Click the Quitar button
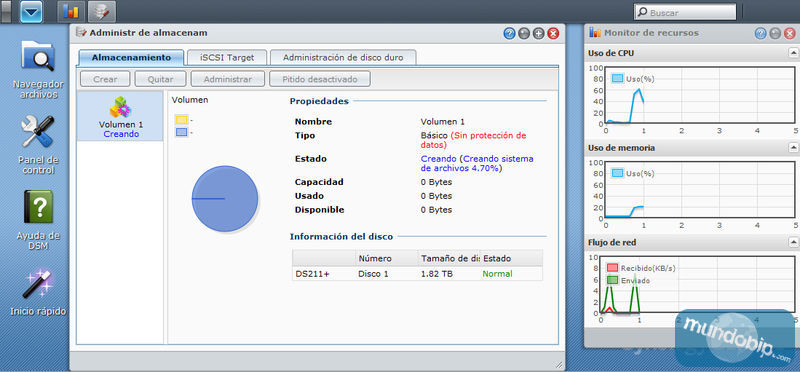Viewport: 800px width, 372px height. click(x=160, y=79)
